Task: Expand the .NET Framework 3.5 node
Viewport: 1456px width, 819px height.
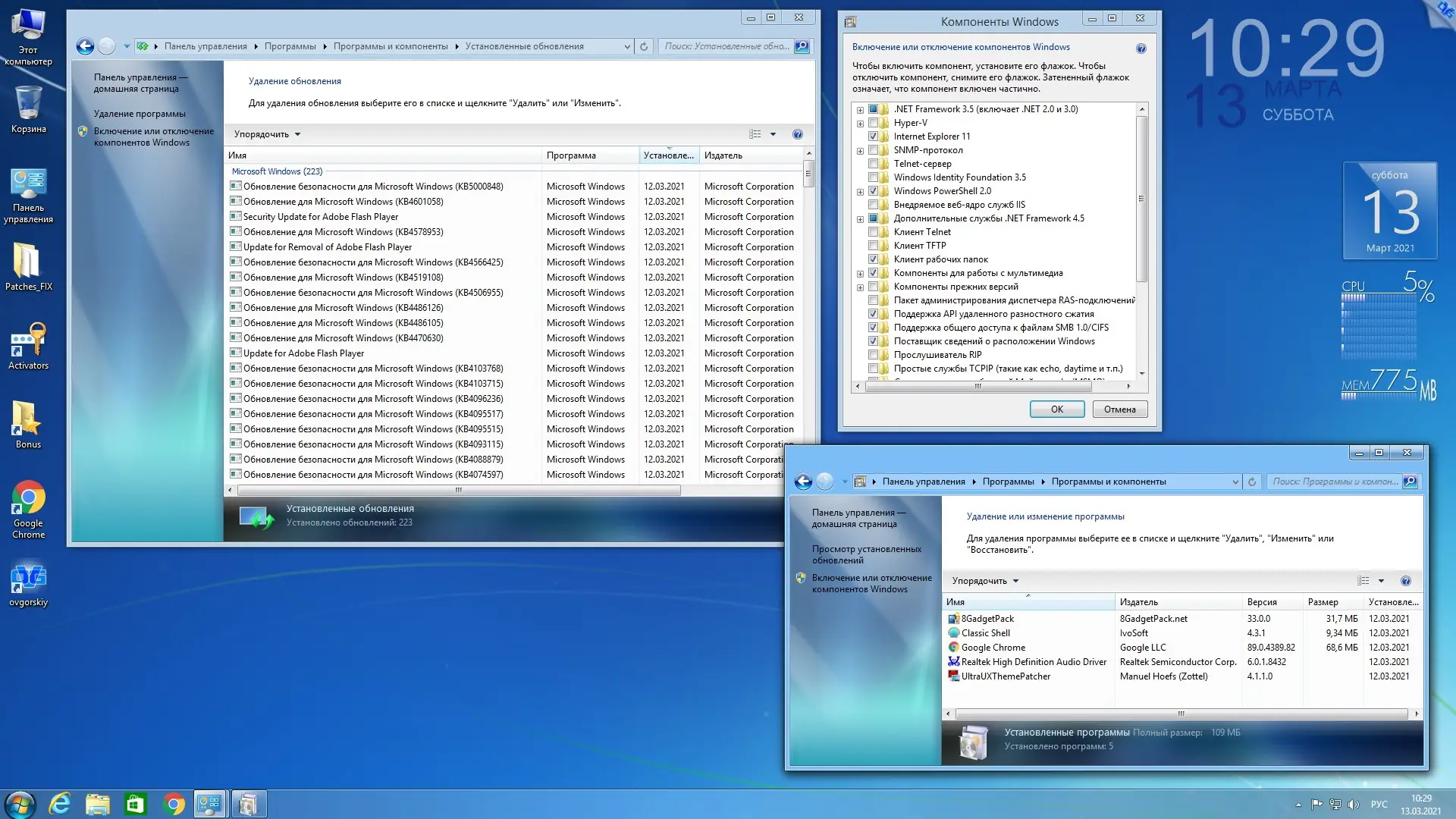Action: click(860, 109)
